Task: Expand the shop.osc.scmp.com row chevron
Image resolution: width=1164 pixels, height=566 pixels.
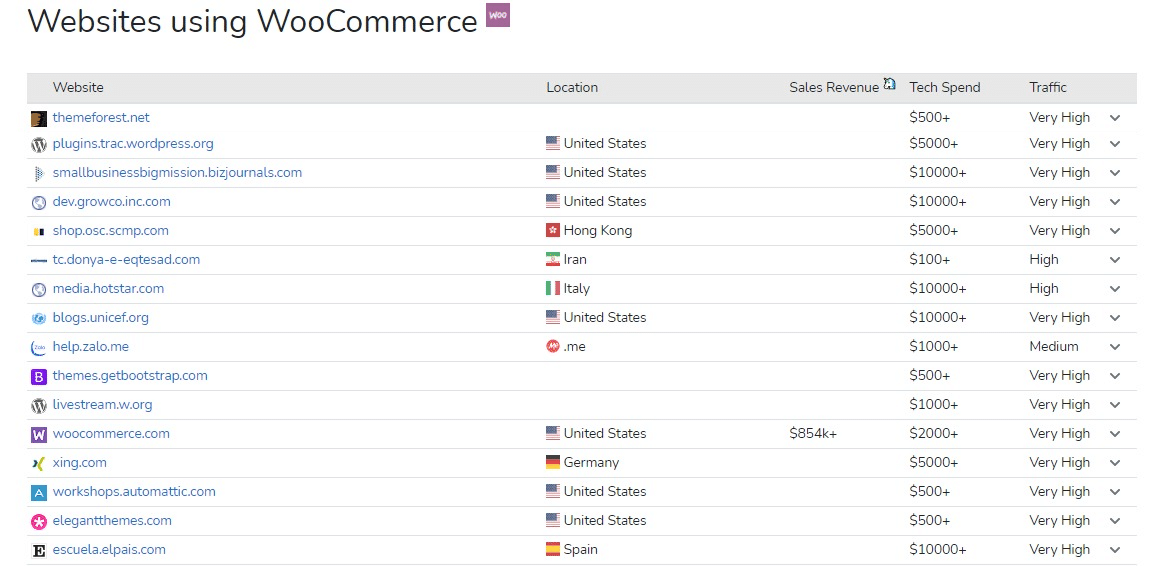Action: [1115, 231]
